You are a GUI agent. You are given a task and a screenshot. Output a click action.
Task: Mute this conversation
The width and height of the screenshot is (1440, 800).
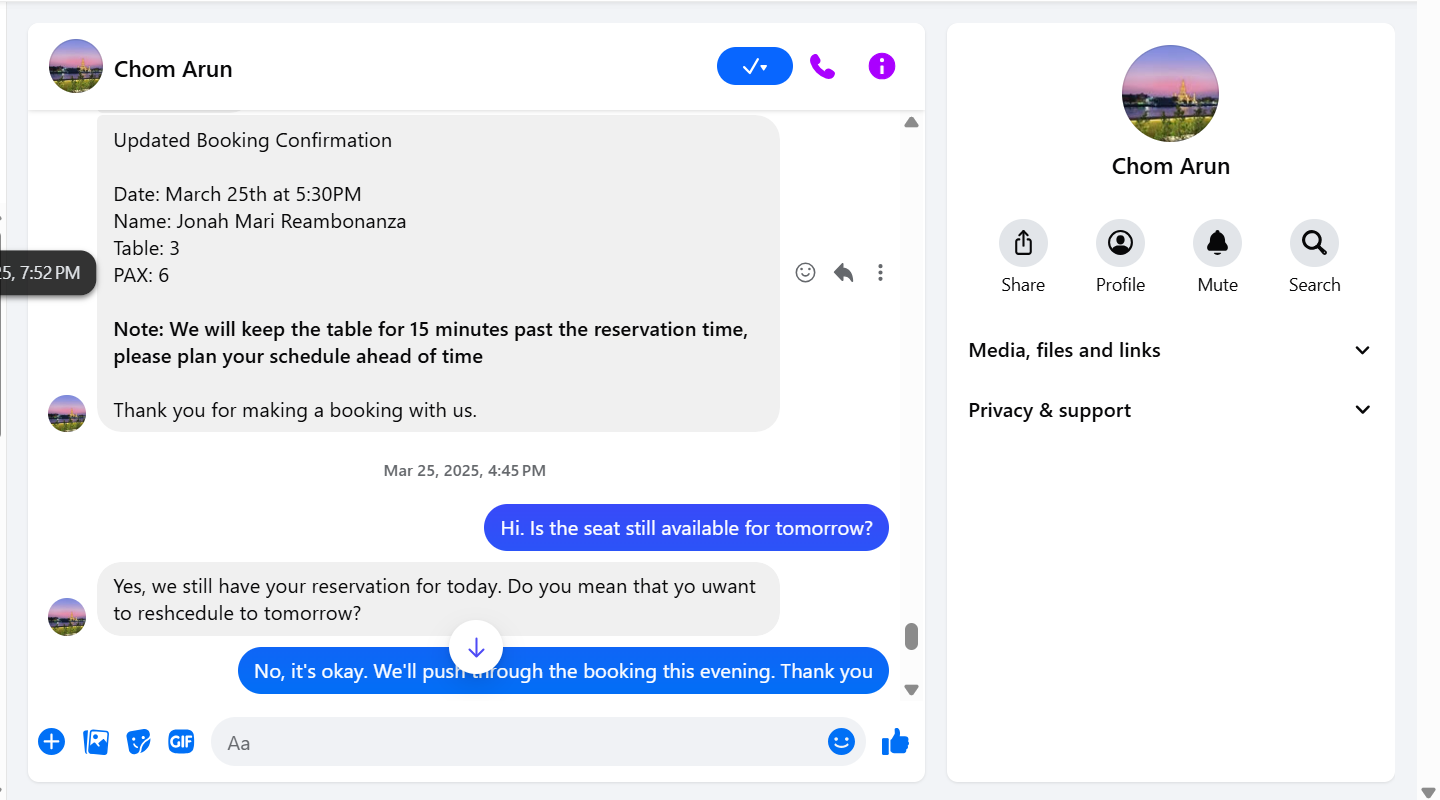(x=1217, y=243)
